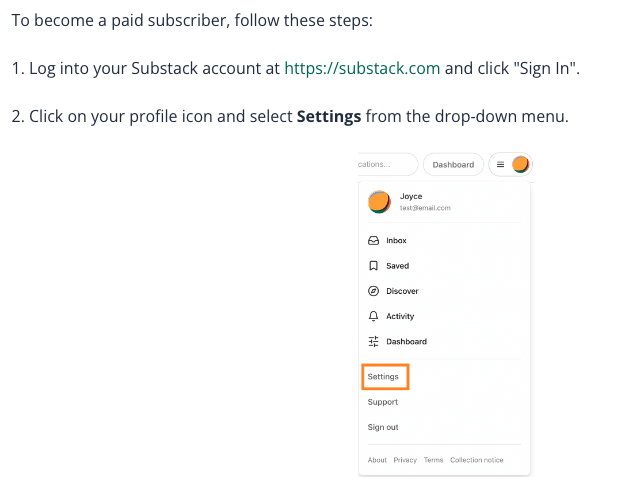Open the Collection notice link
619x493 pixels.
point(477,460)
